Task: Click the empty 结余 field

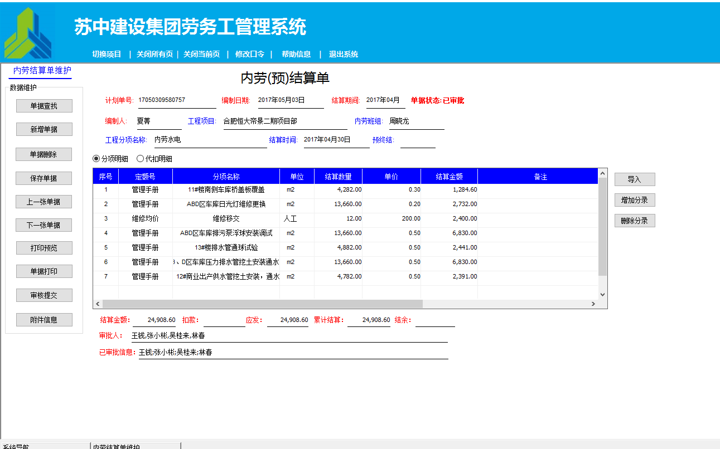Action: pyautogui.click(x=435, y=320)
